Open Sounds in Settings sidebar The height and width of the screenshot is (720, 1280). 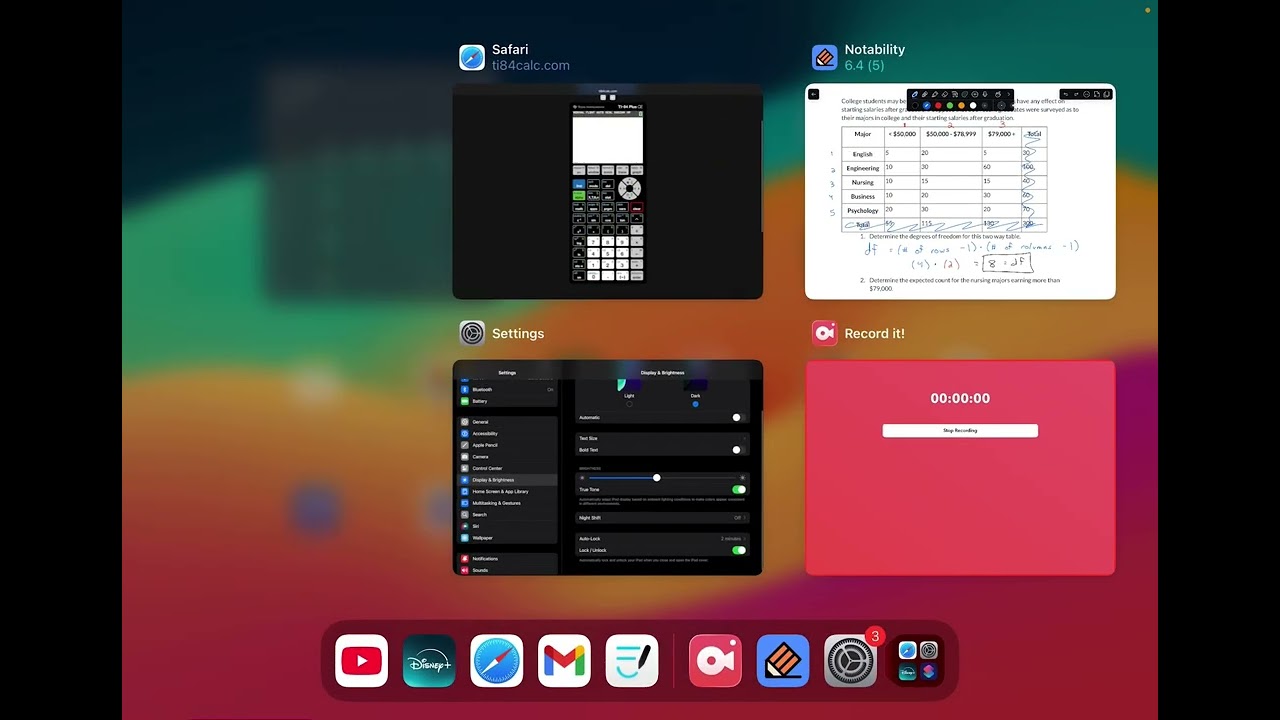506,570
